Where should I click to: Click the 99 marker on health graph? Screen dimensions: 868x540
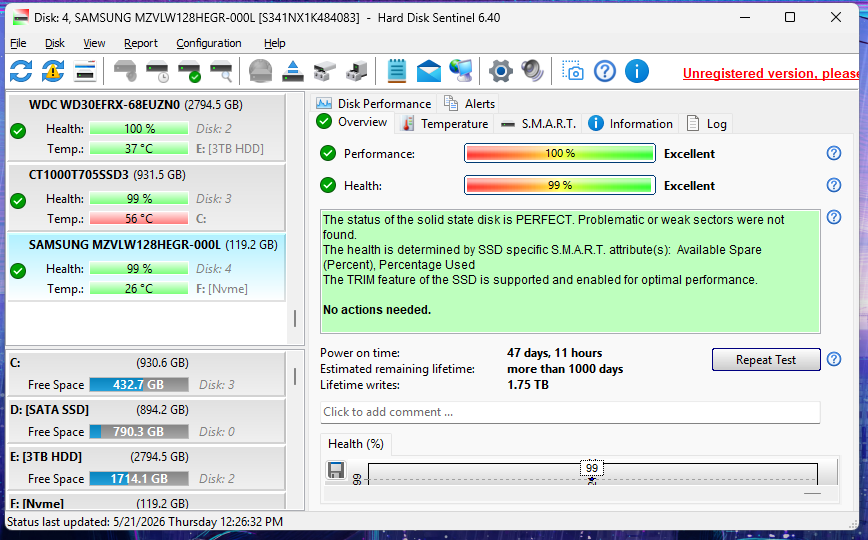click(x=592, y=468)
